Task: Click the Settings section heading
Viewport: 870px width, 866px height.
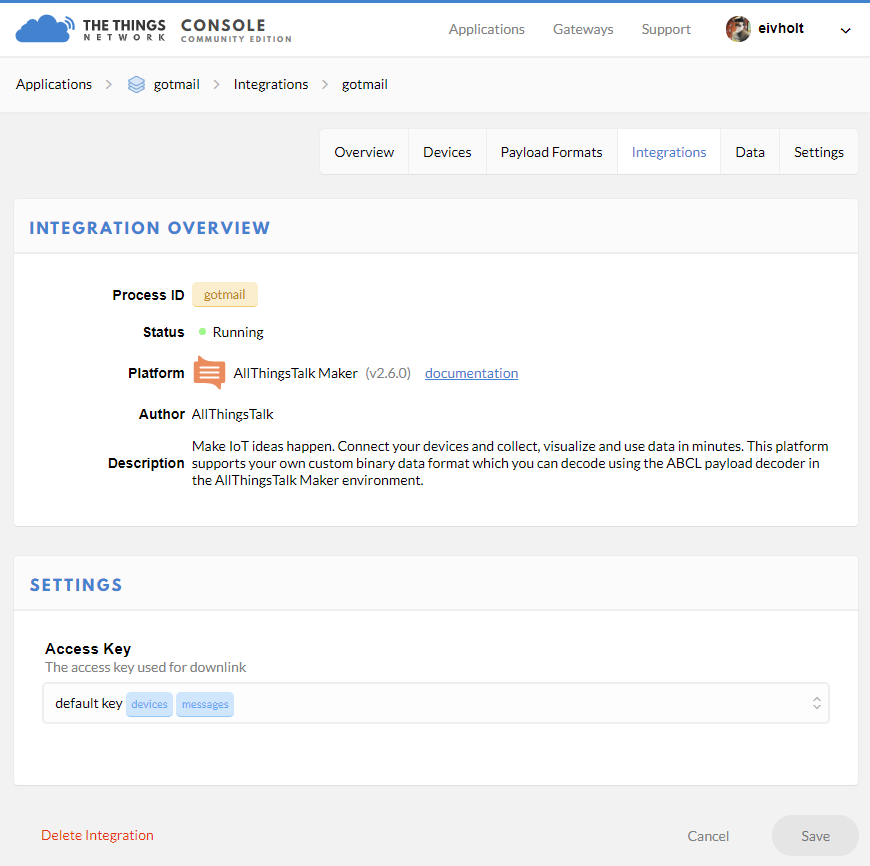Action: [x=76, y=585]
